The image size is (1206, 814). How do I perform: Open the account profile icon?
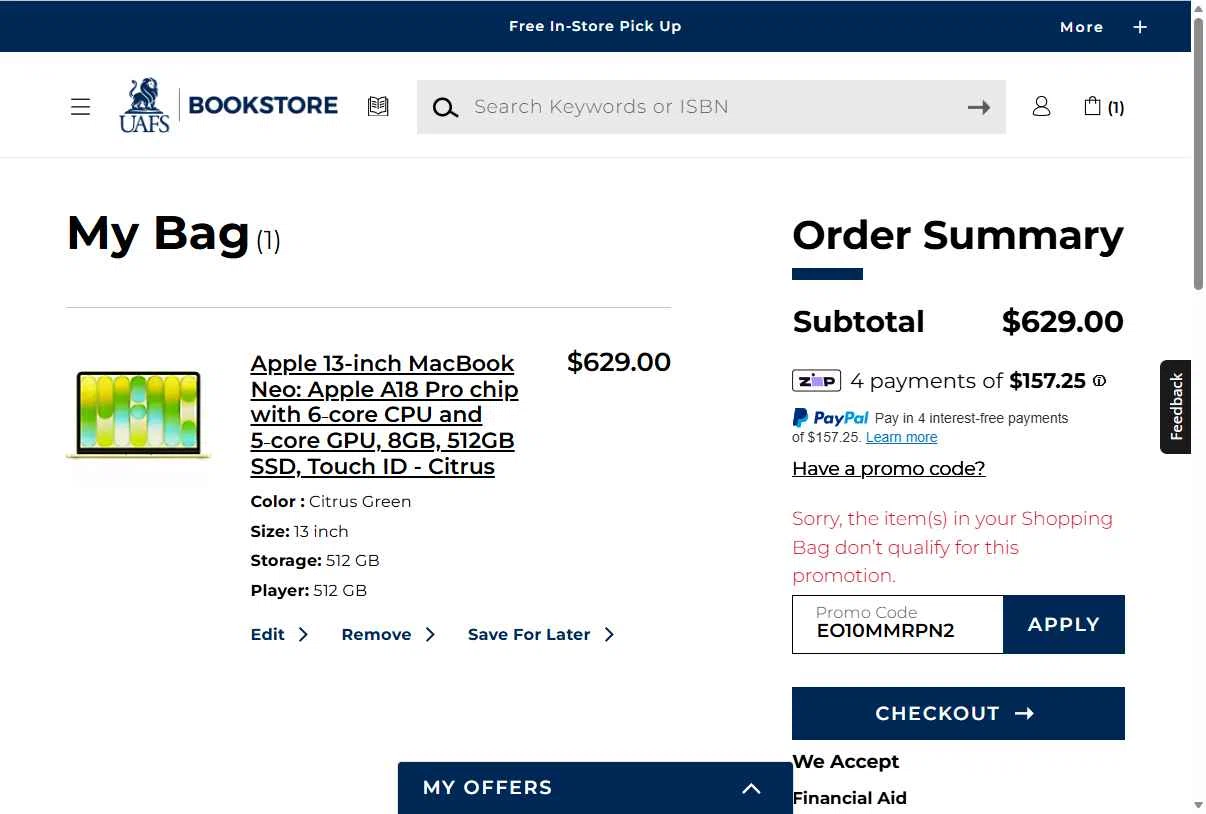[1041, 106]
